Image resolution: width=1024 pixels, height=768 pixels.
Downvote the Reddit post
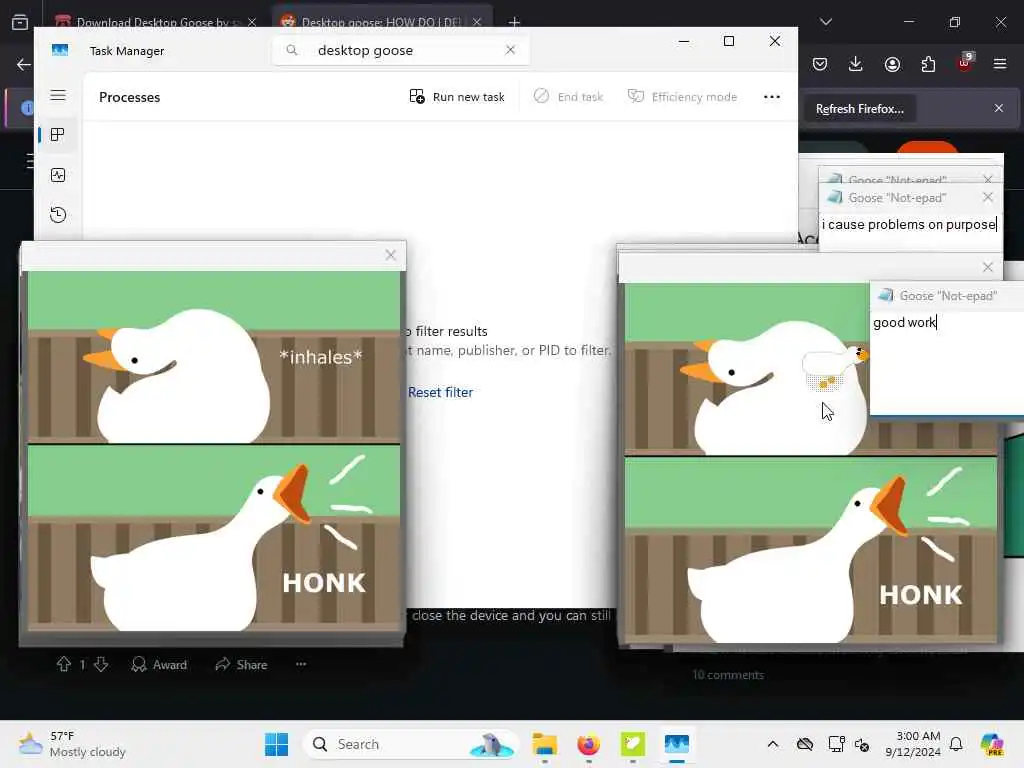[x=101, y=664]
